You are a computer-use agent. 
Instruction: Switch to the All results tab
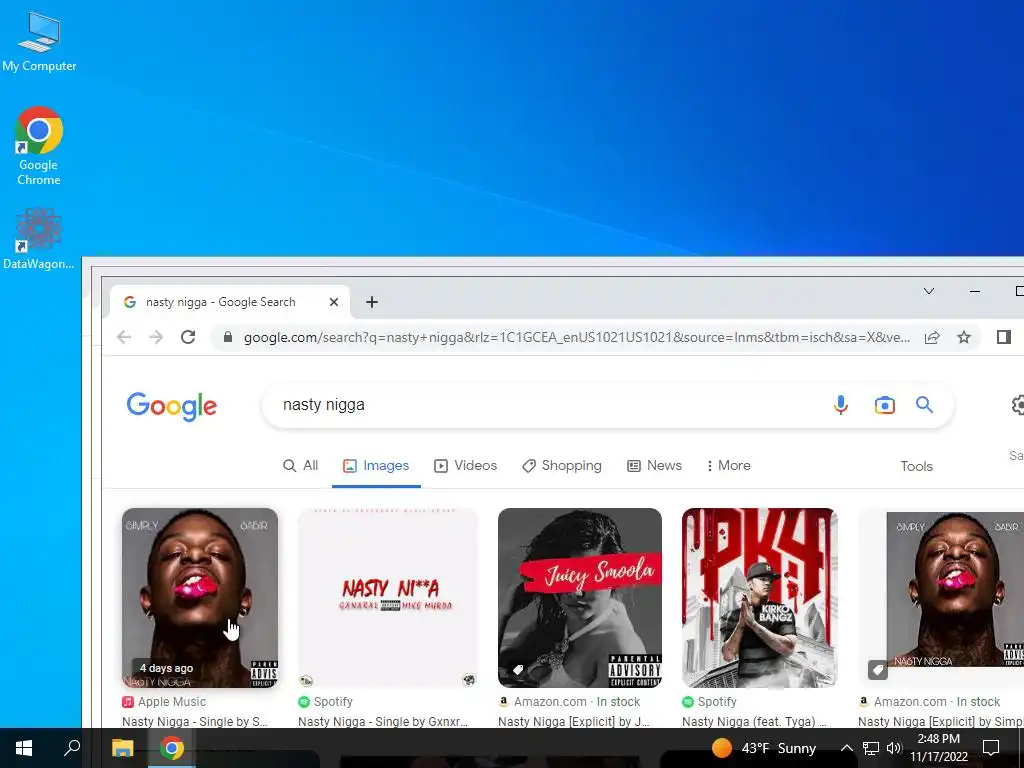(300, 466)
